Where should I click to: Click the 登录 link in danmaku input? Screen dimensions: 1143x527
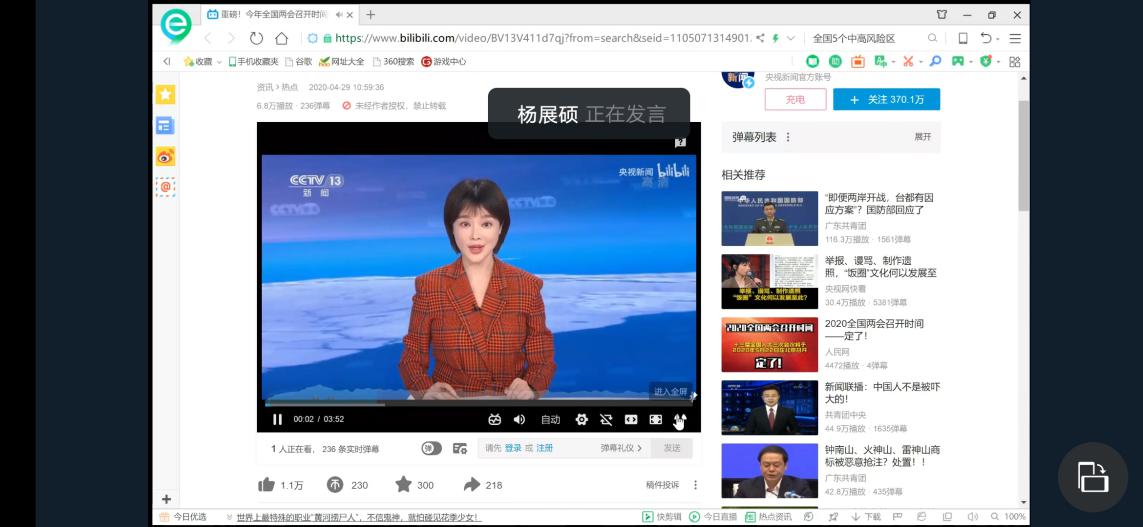(x=513, y=448)
